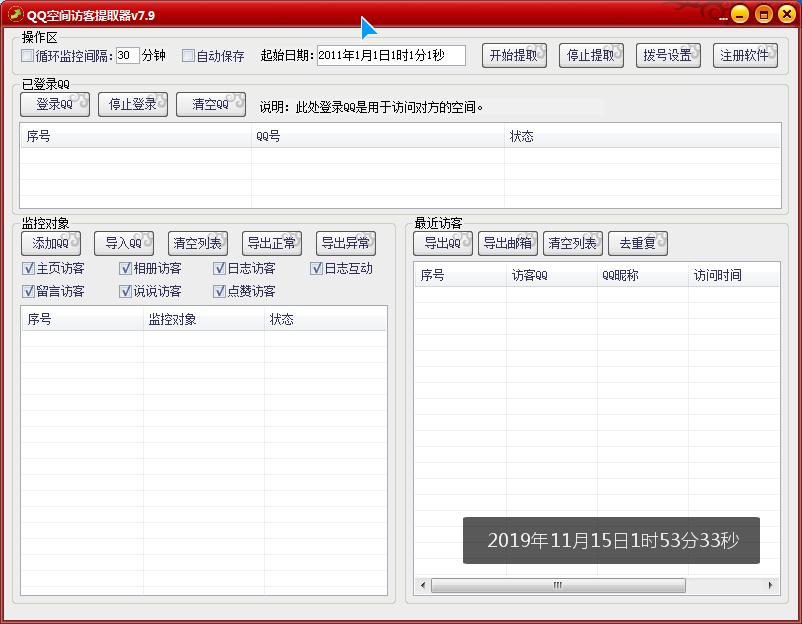Click the 登录QQ button

pos(55,104)
